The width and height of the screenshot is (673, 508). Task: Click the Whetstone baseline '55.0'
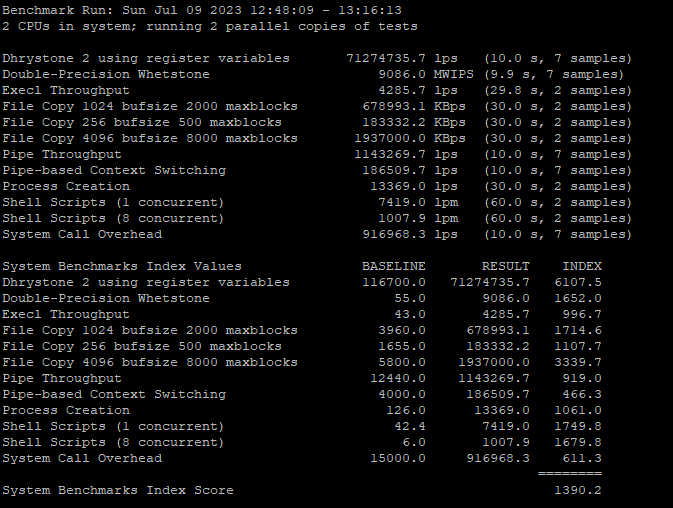(x=410, y=299)
